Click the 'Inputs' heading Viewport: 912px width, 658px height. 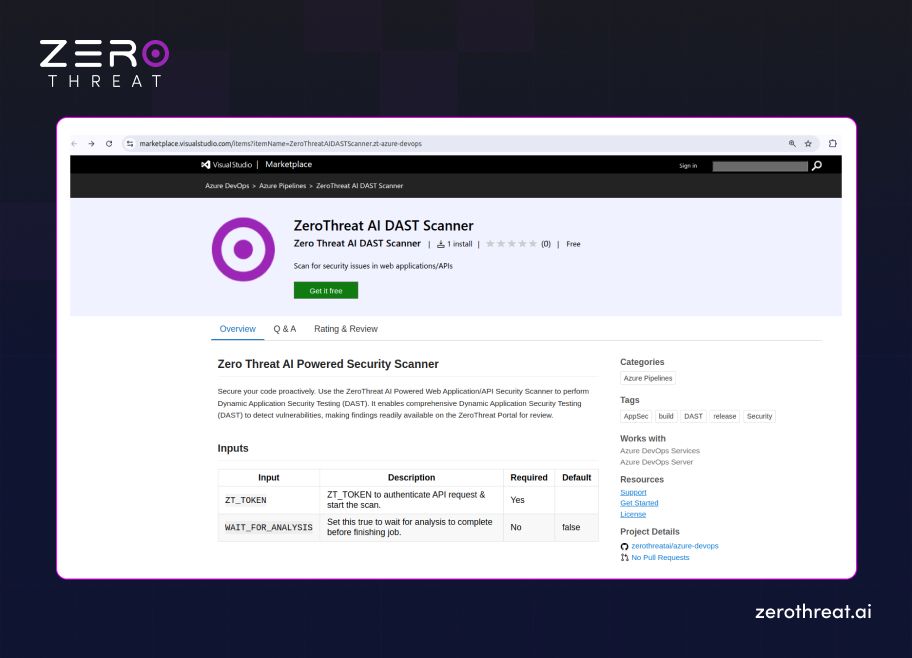233,449
